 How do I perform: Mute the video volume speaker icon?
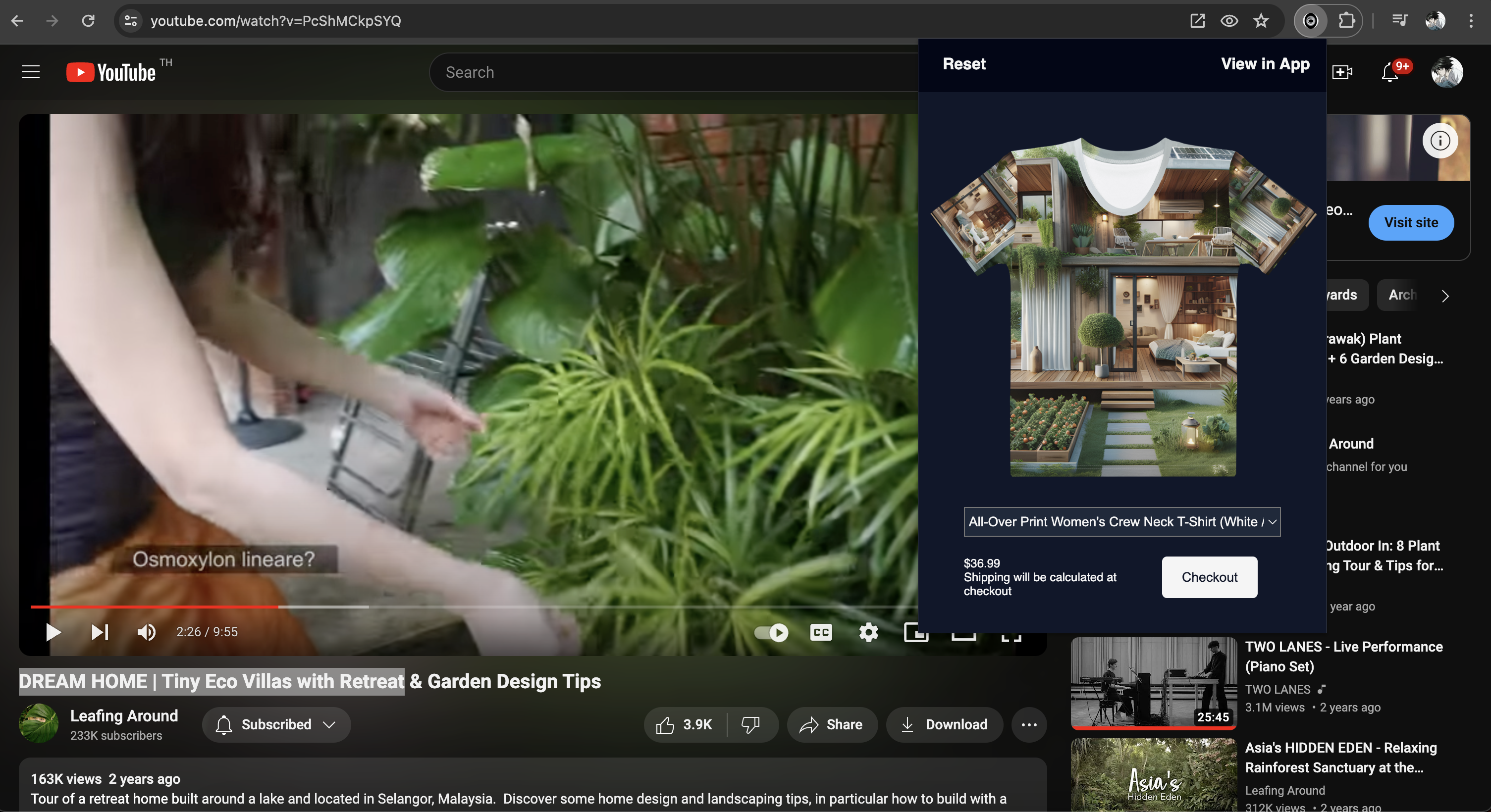click(146, 632)
